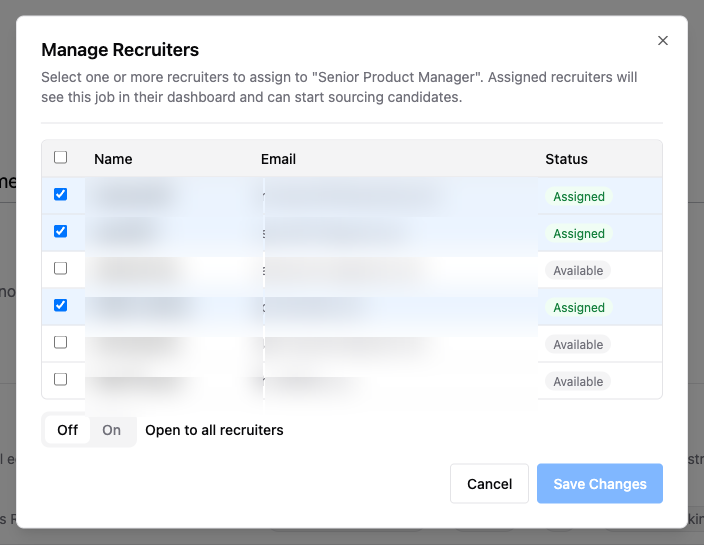The height and width of the screenshot is (545, 704).
Task: Uncheck the first recruiter row's checkbox
Action: [x=60, y=194]
